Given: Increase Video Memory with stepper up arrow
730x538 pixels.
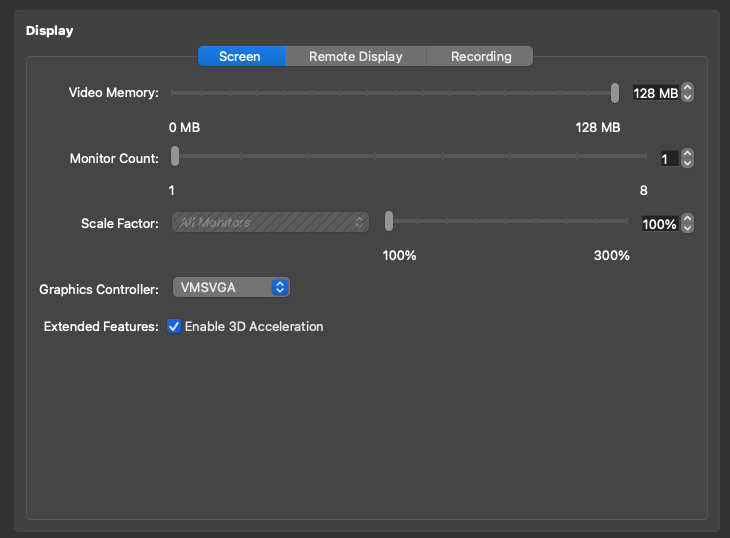Looking at the screenshot, I should (x=687, y=88).
